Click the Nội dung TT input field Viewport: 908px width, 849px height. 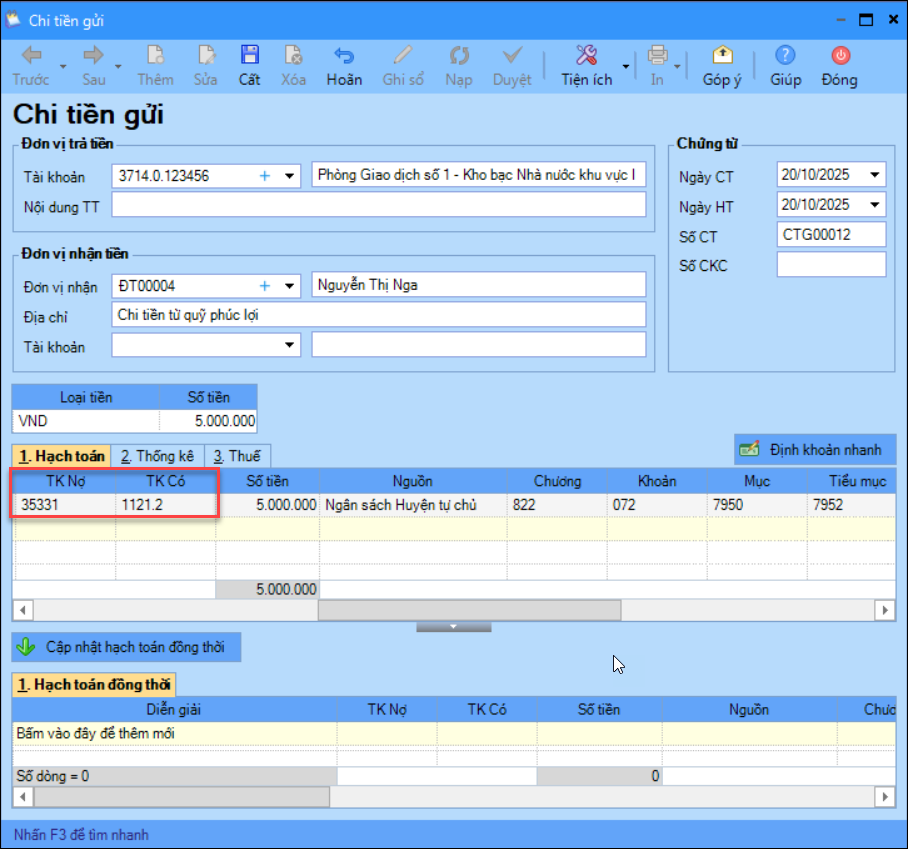point(378,205)
